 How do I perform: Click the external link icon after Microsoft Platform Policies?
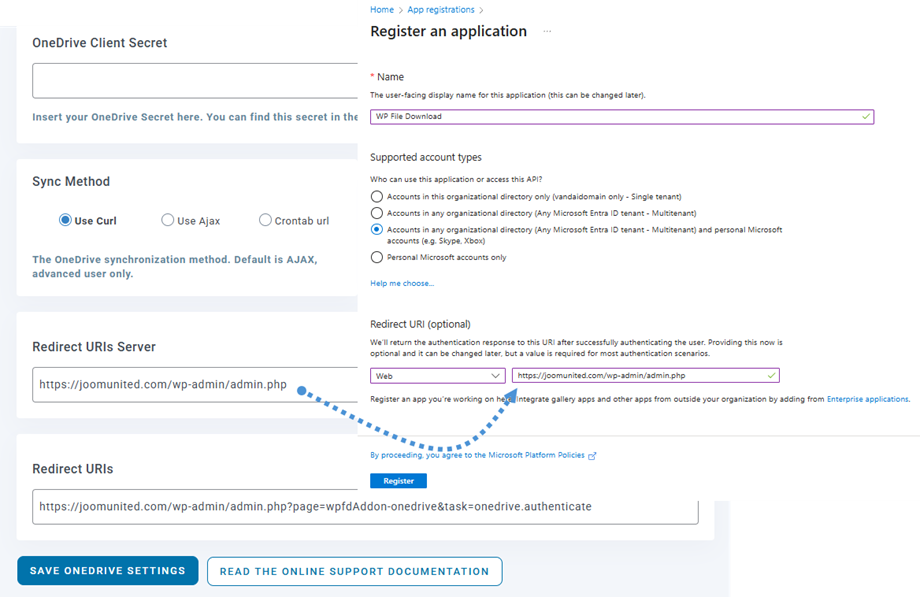point(592,455)
